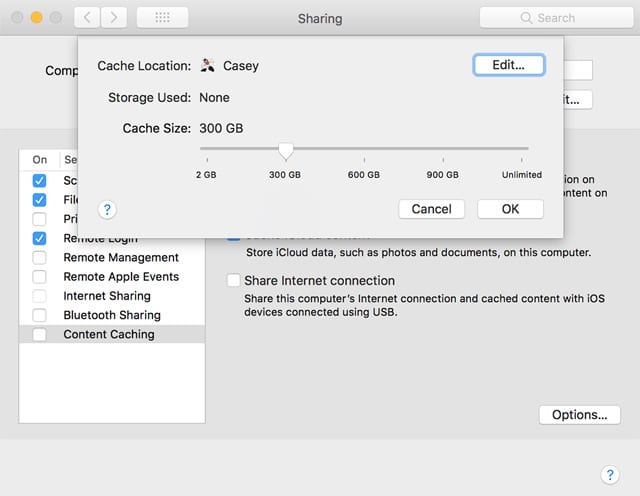Turn on Remote Management checkbox

click(x=39, y=258)
